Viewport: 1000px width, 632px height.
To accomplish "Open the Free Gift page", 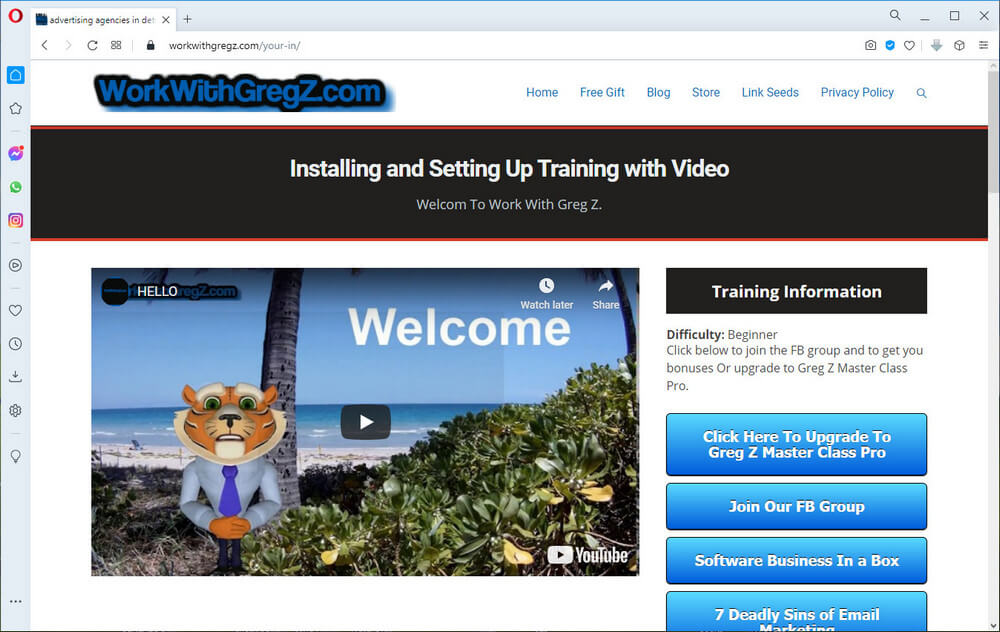I will pos(602,92).
